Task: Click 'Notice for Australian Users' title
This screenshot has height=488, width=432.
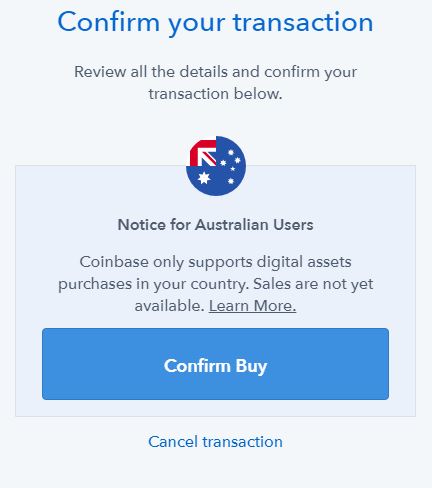Action: tap(215, 225)
